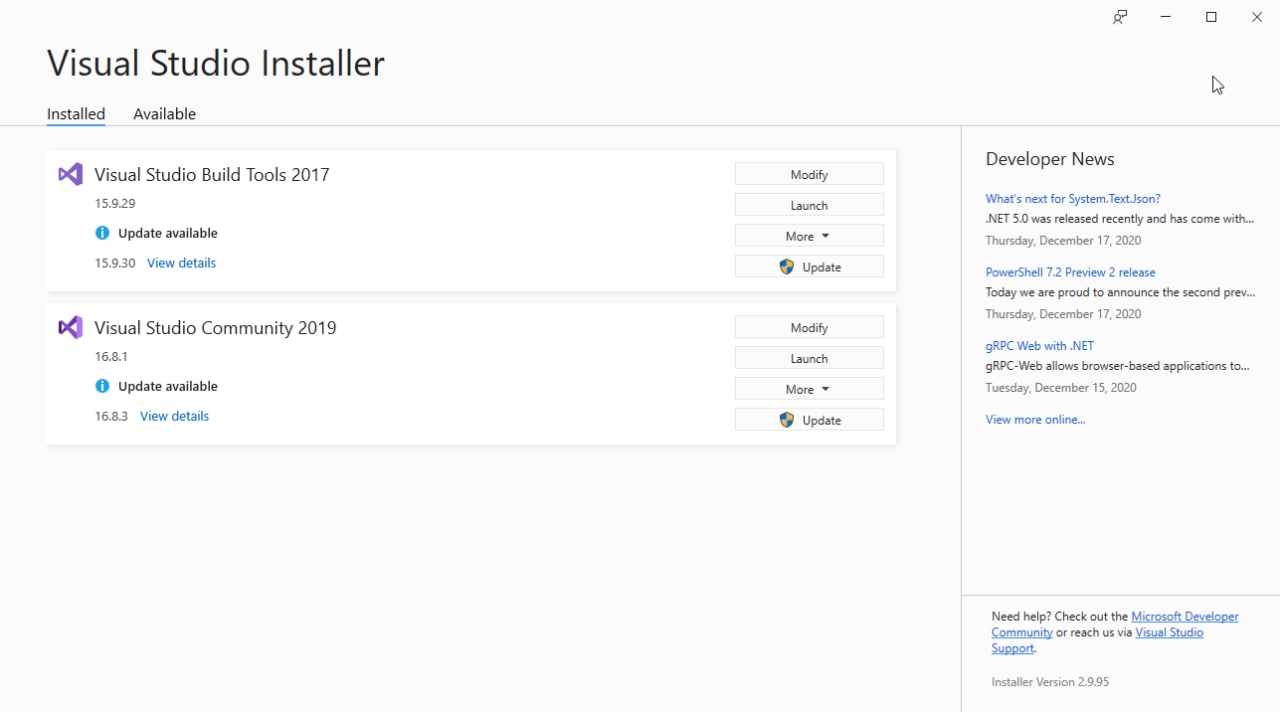Click the Visual Studio Installer heading
Screen dimensions: 1280x712
tap(216, 63)
